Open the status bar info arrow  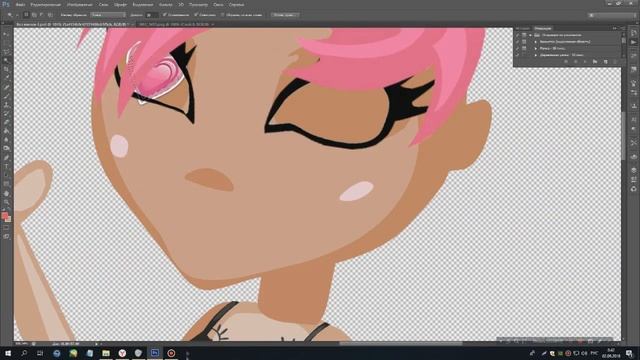[x=96, y=344]
